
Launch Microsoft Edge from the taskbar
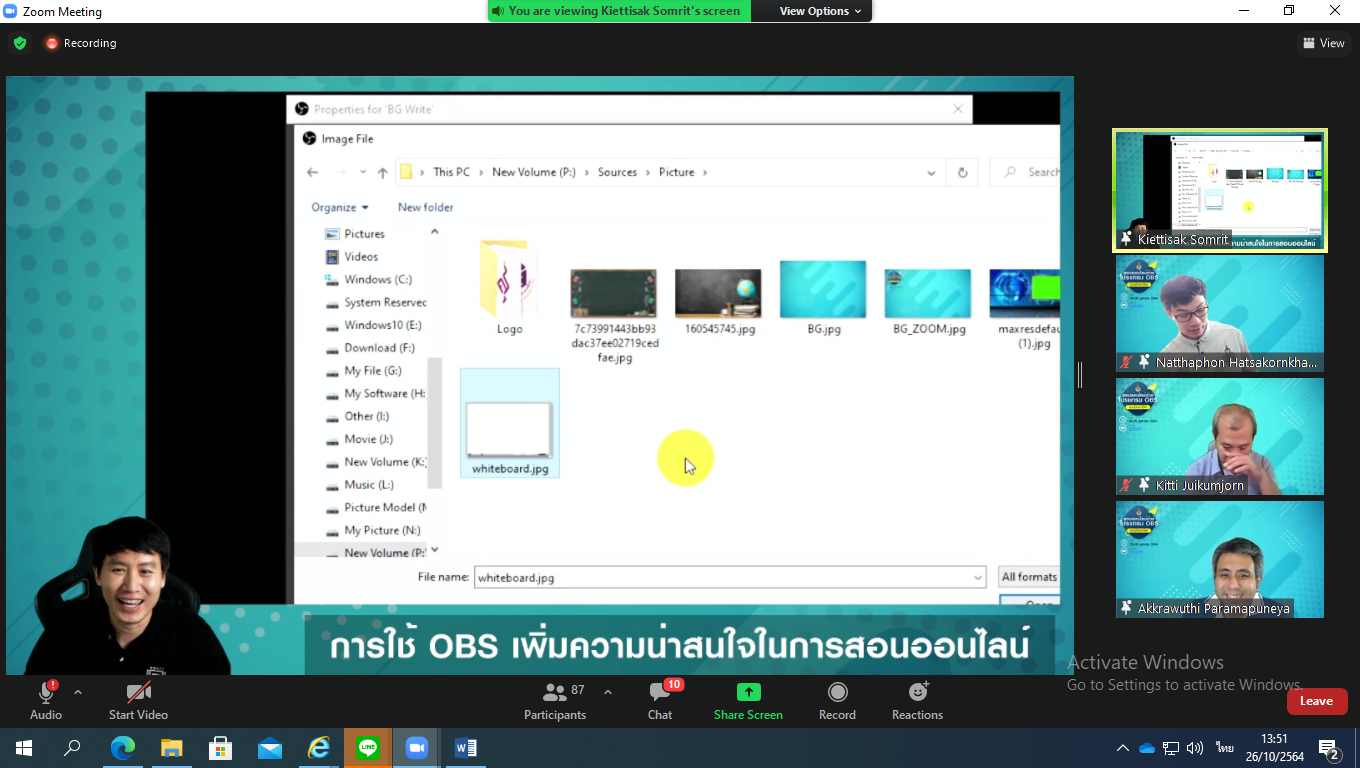(x=122, y=748)
